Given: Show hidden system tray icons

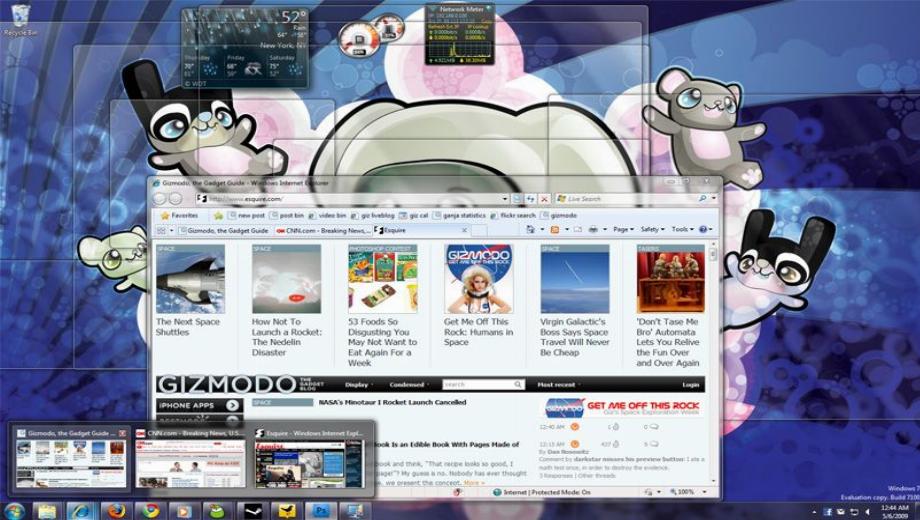Looking at the screenshot, I should click(x=814, y=512).
